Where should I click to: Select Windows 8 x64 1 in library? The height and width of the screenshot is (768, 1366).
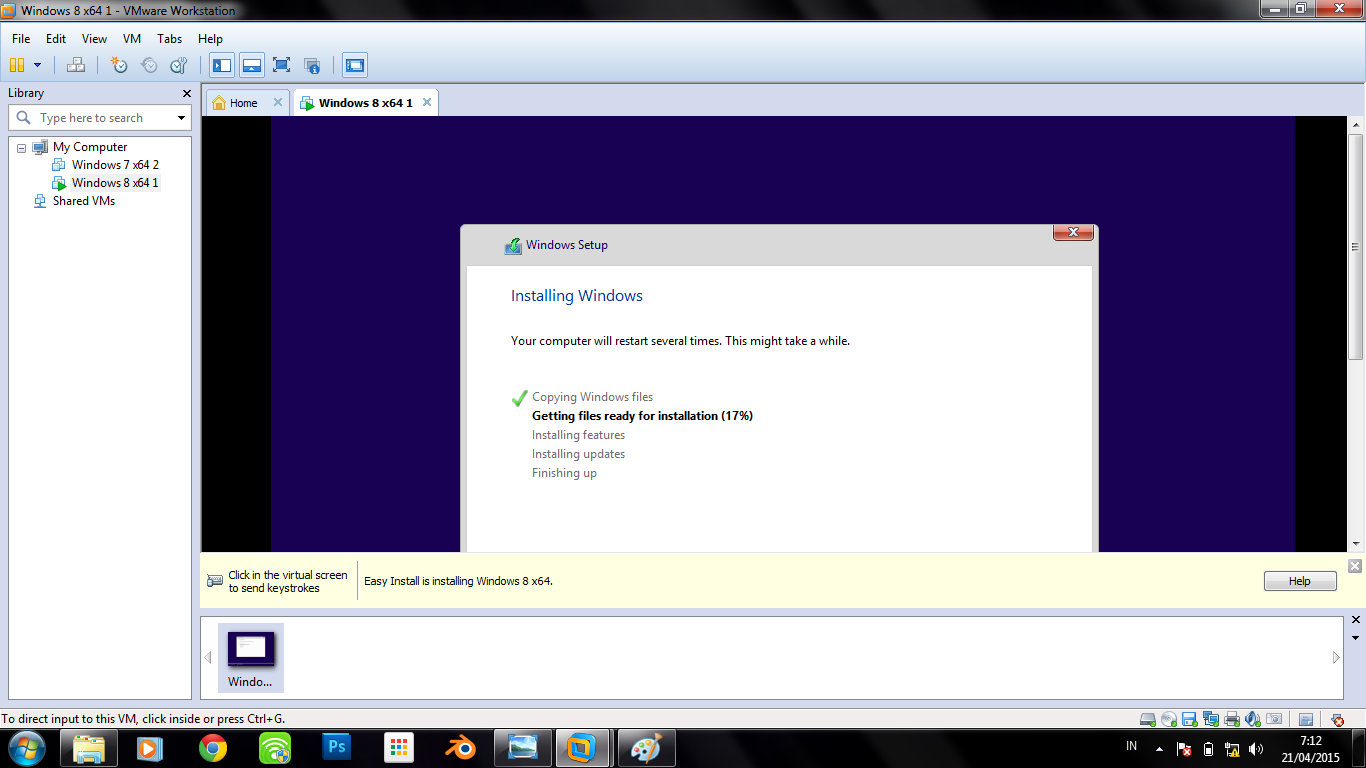coord(115,183)
